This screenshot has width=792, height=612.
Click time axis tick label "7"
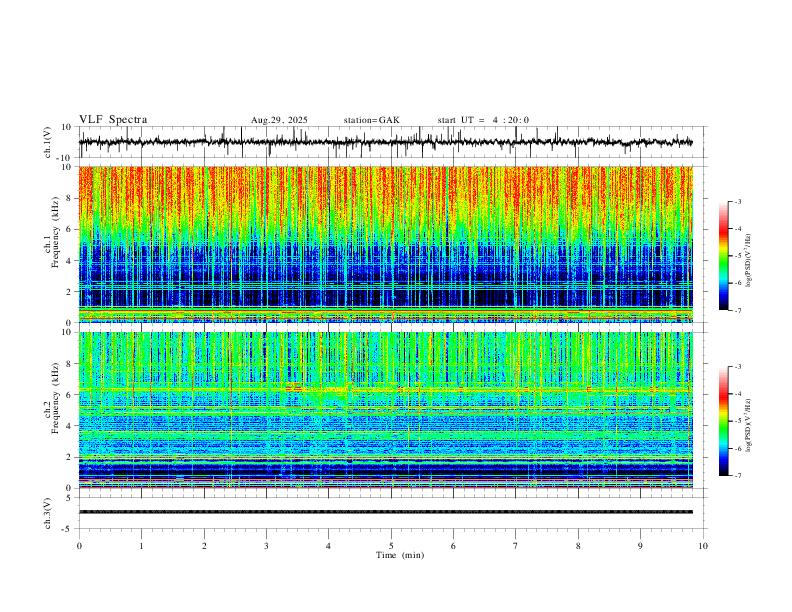(x=516, y=546)
